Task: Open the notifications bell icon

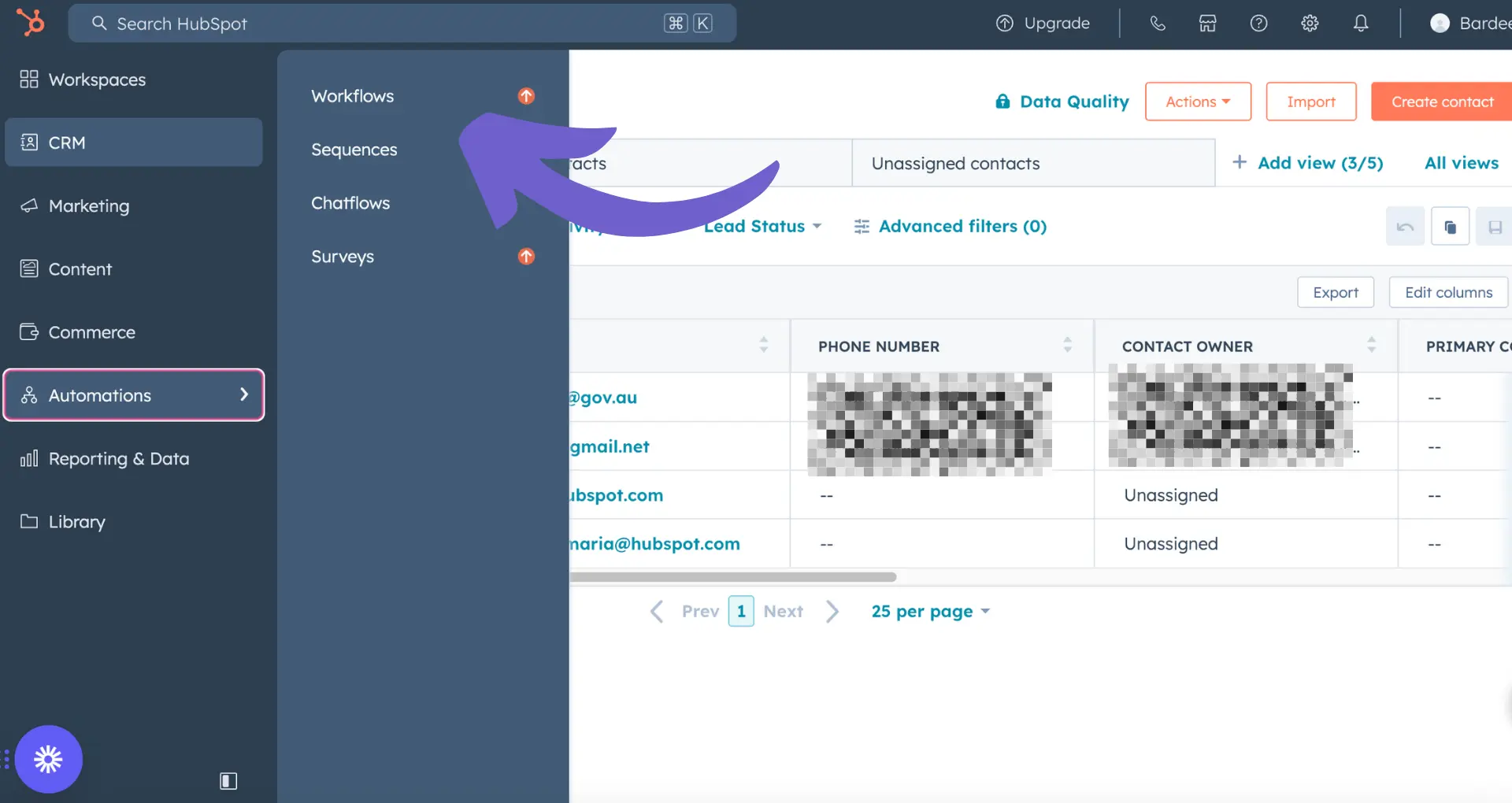Action: [1361, 24]
